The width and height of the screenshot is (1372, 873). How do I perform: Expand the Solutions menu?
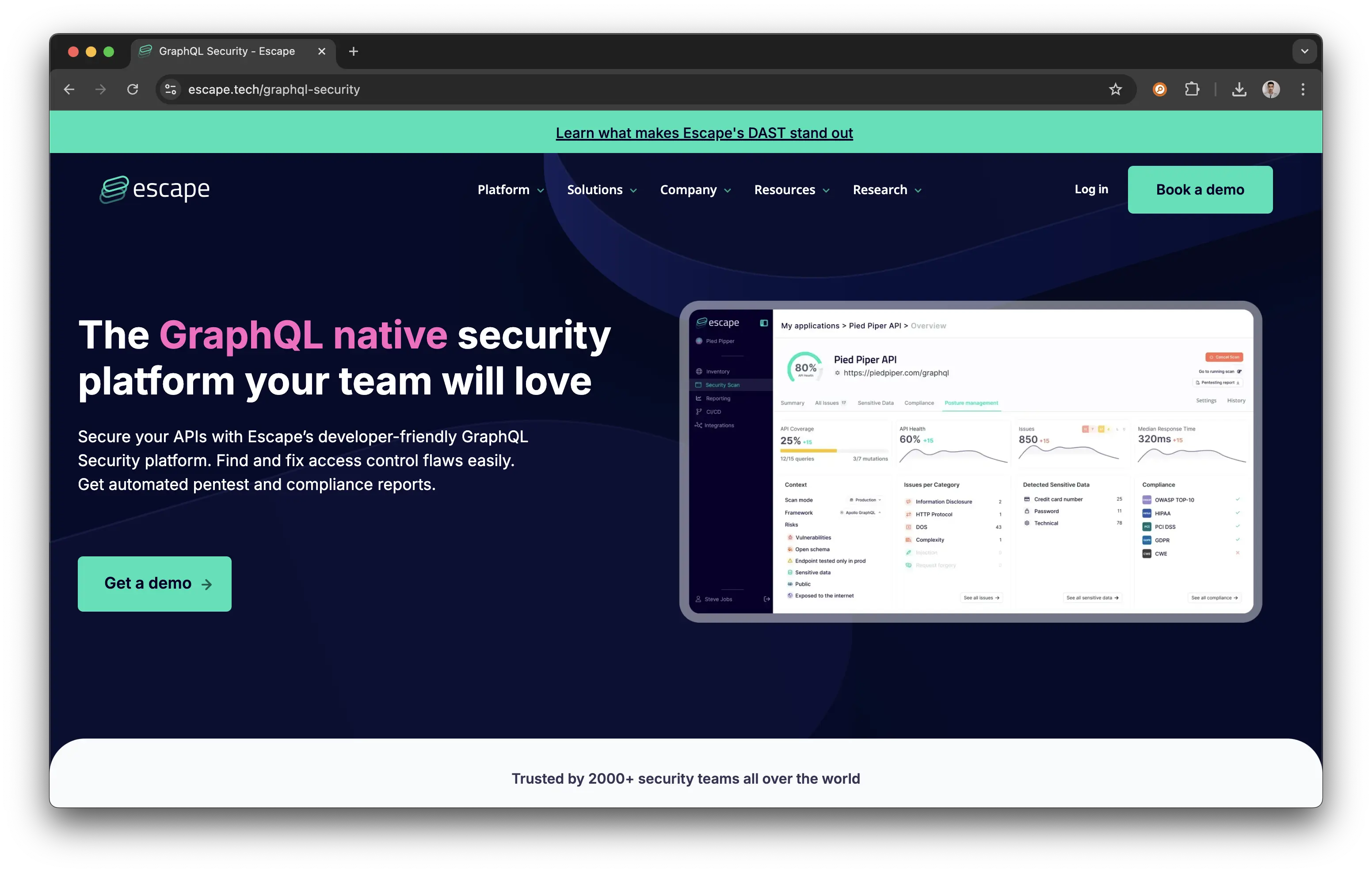point(602,190)
